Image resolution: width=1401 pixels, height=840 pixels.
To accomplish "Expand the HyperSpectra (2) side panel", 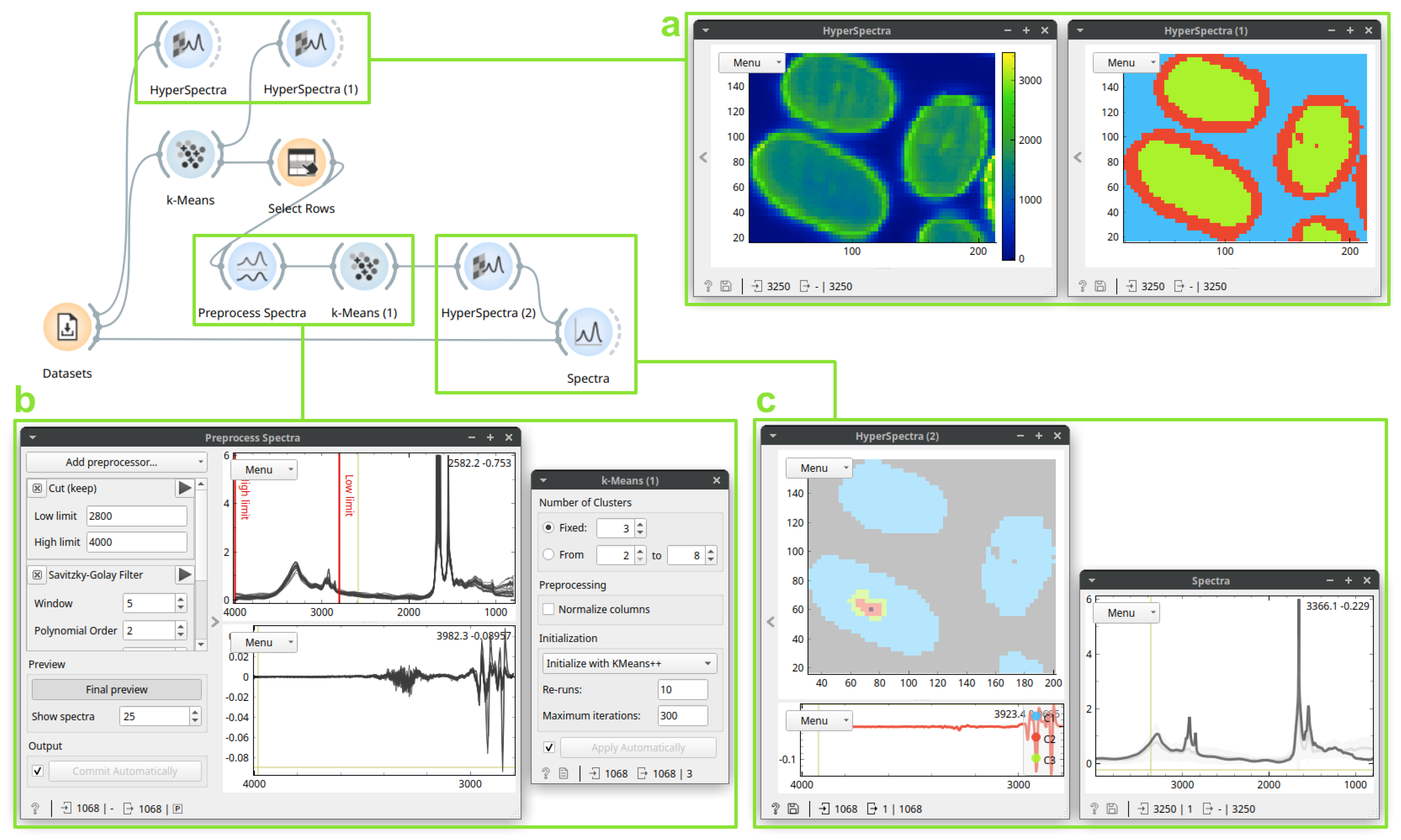I will coord(771,622).
